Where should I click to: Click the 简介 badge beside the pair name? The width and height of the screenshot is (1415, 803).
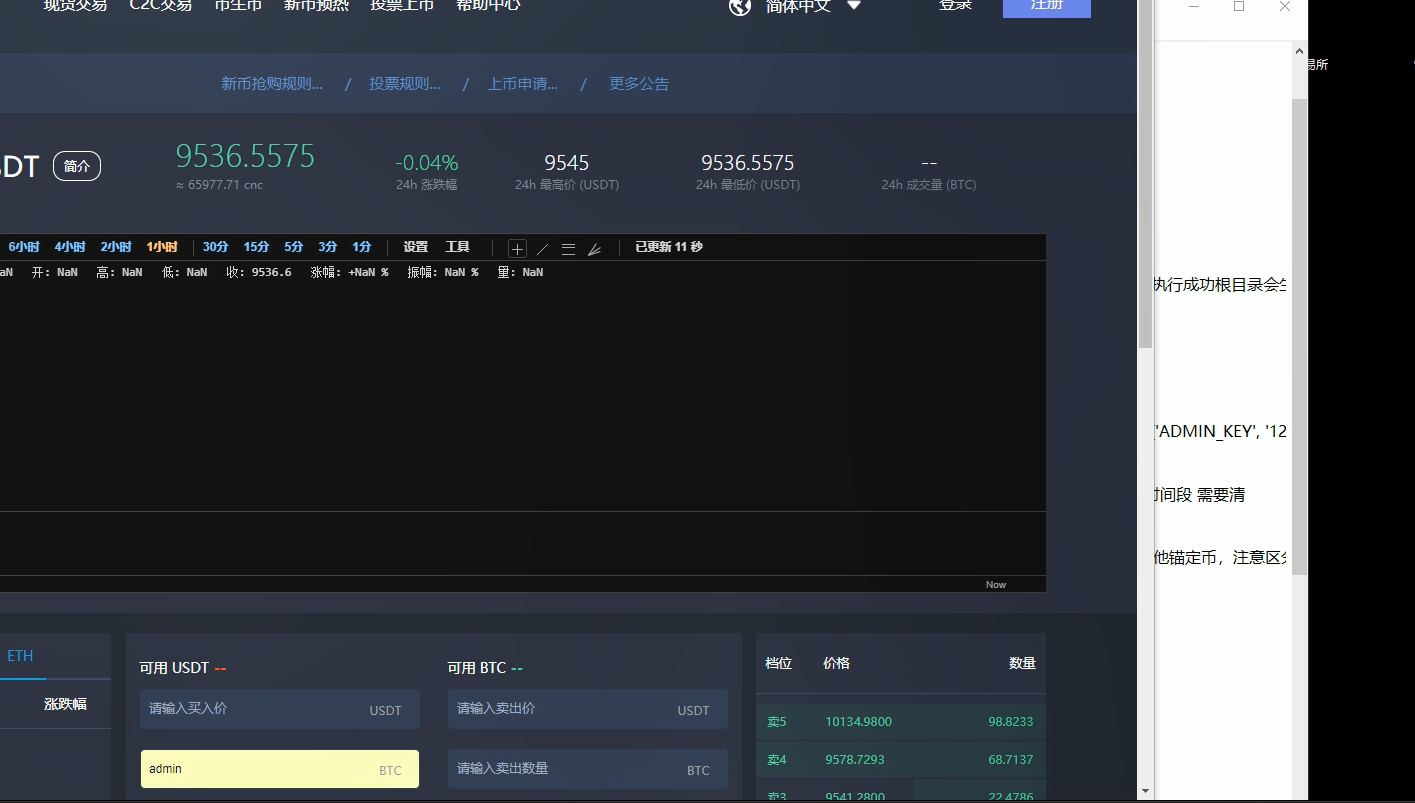(77, 166)
